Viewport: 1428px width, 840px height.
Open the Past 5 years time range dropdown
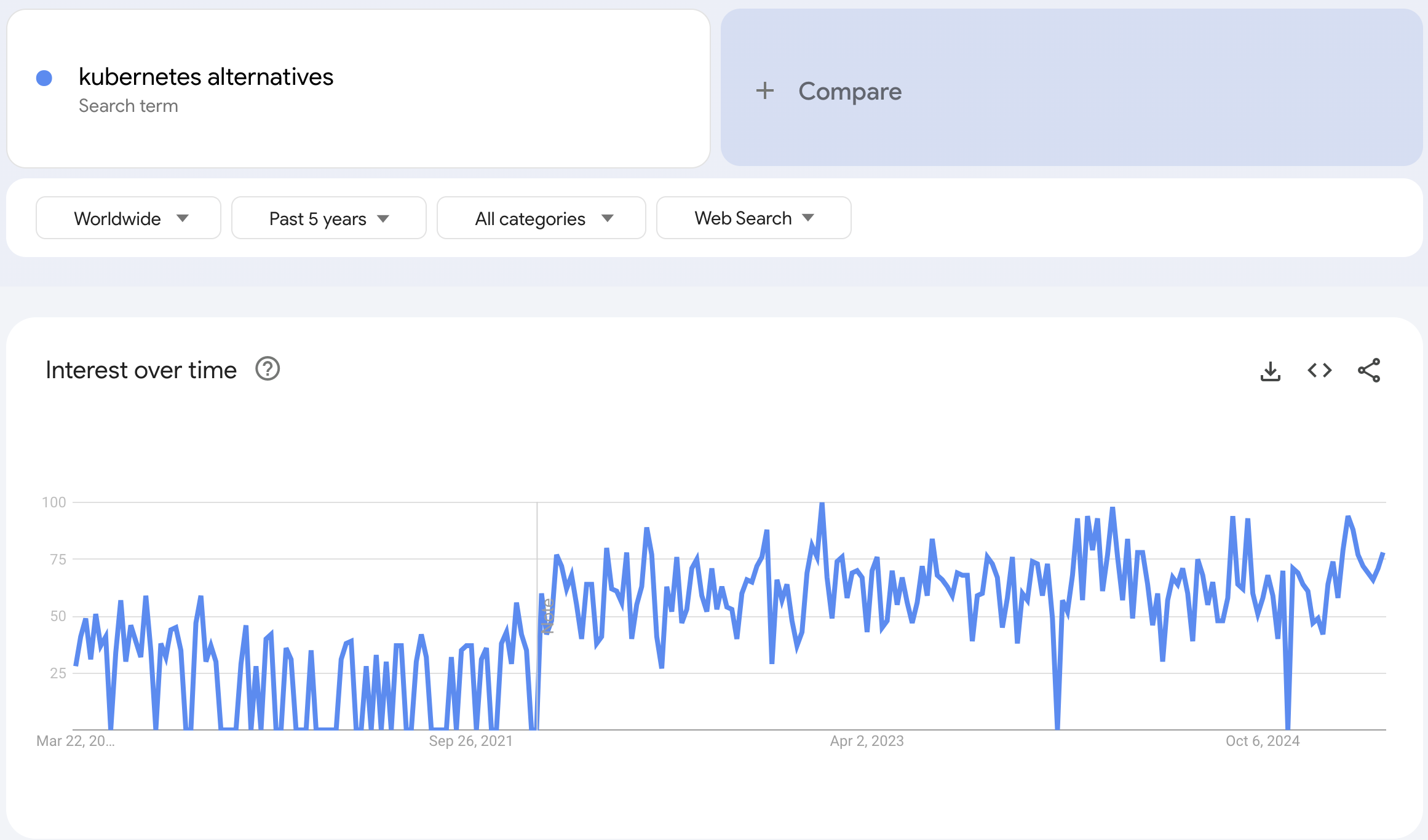coord(329,218)
